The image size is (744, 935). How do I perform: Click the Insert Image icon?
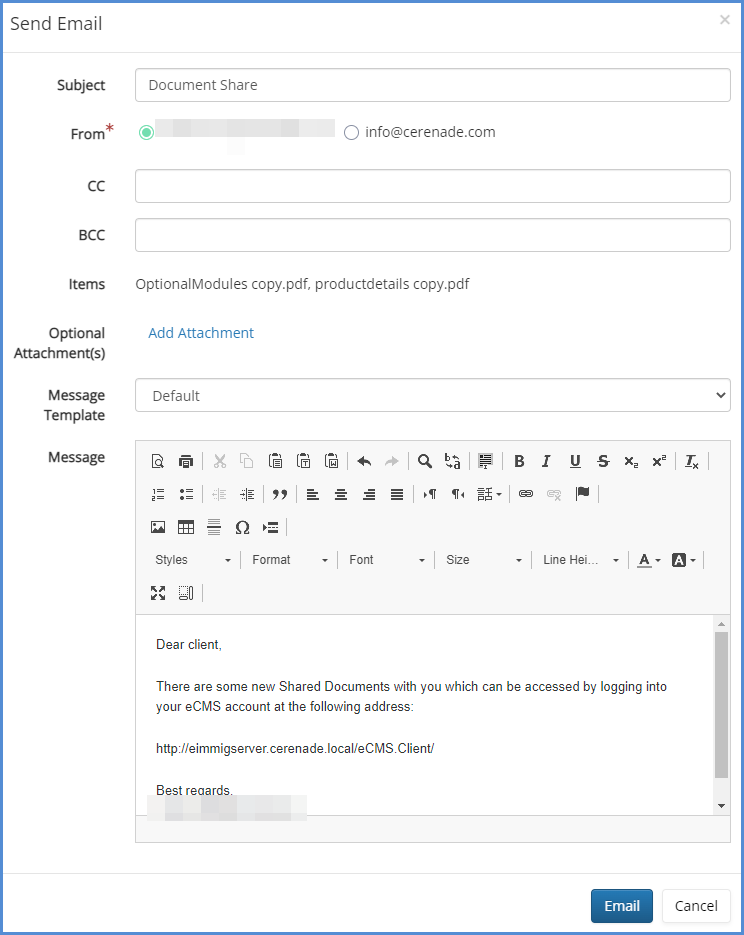coord(158,527)
